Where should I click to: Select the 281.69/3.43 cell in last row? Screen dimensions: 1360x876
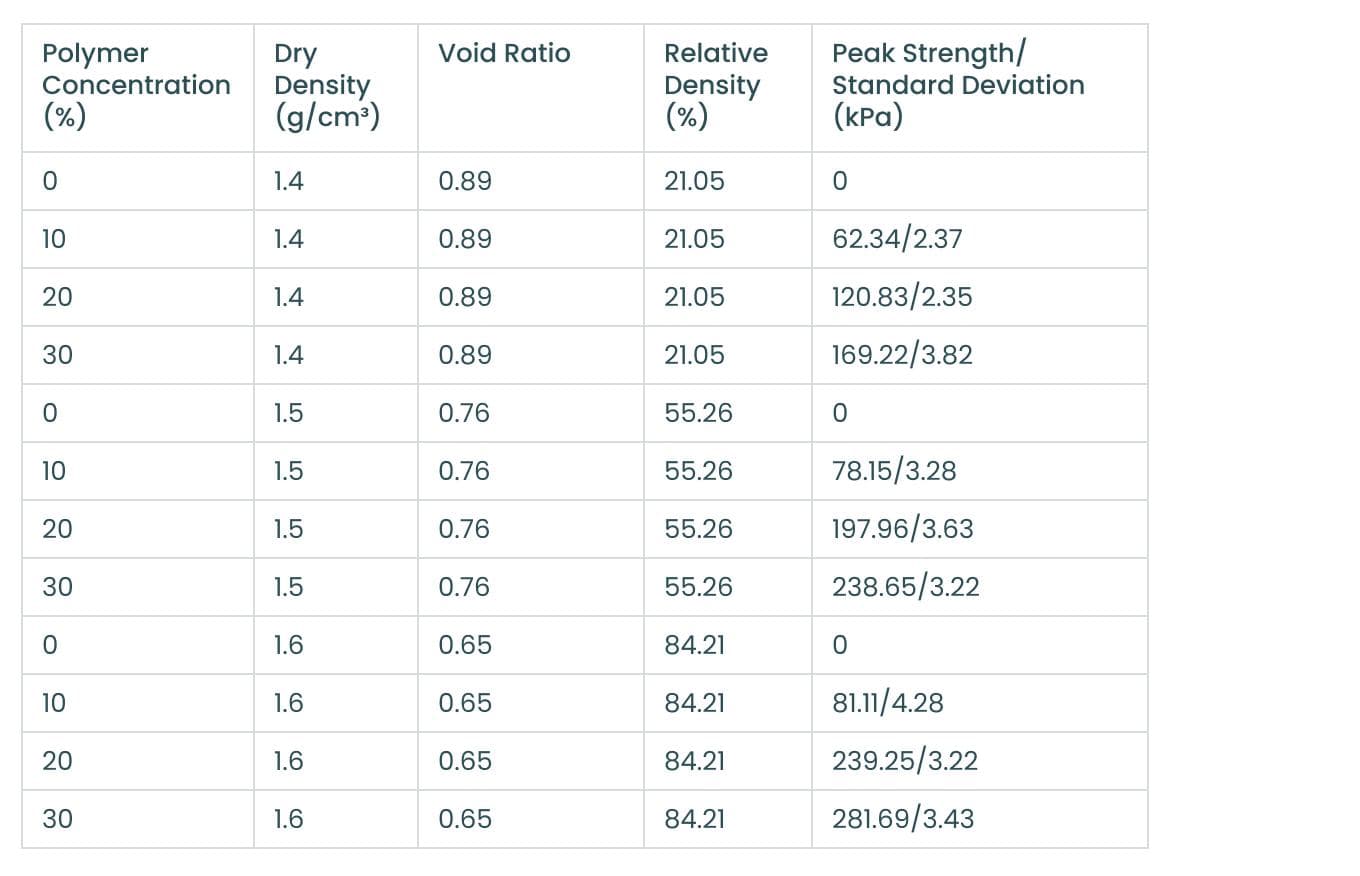click(903, 819)
